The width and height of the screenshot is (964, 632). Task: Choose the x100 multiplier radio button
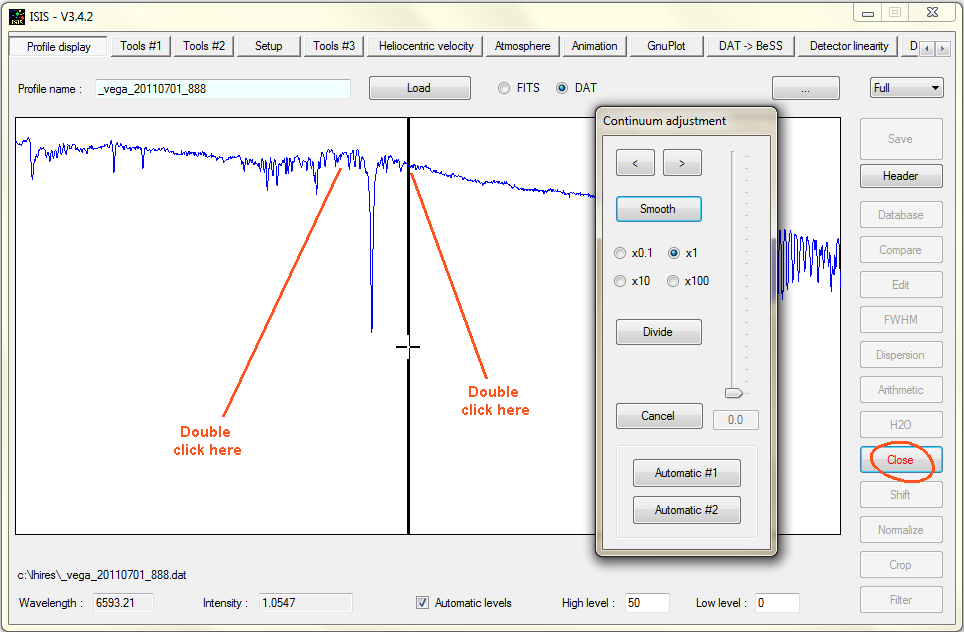click(674, 281)
